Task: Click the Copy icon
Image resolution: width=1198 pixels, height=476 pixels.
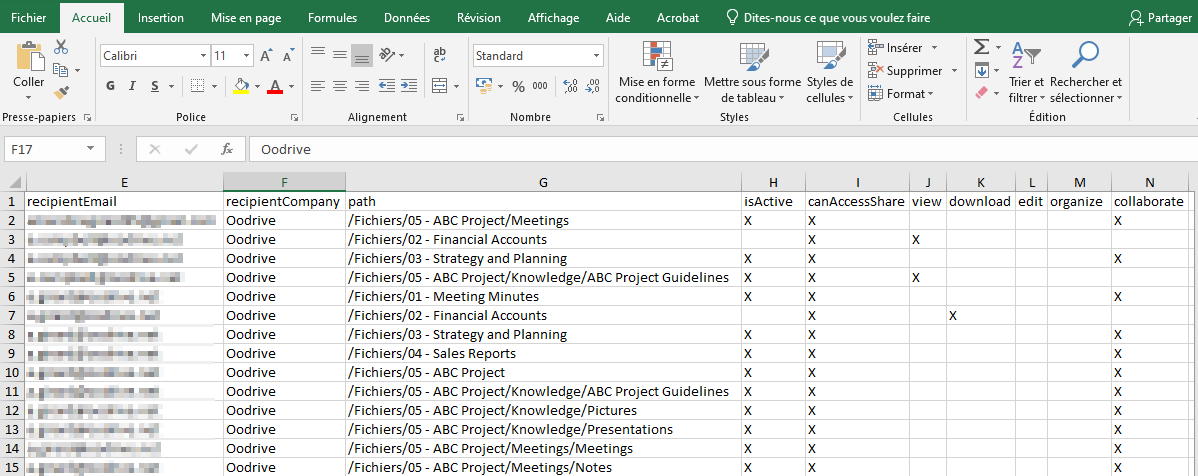Action: coord(61,70)
